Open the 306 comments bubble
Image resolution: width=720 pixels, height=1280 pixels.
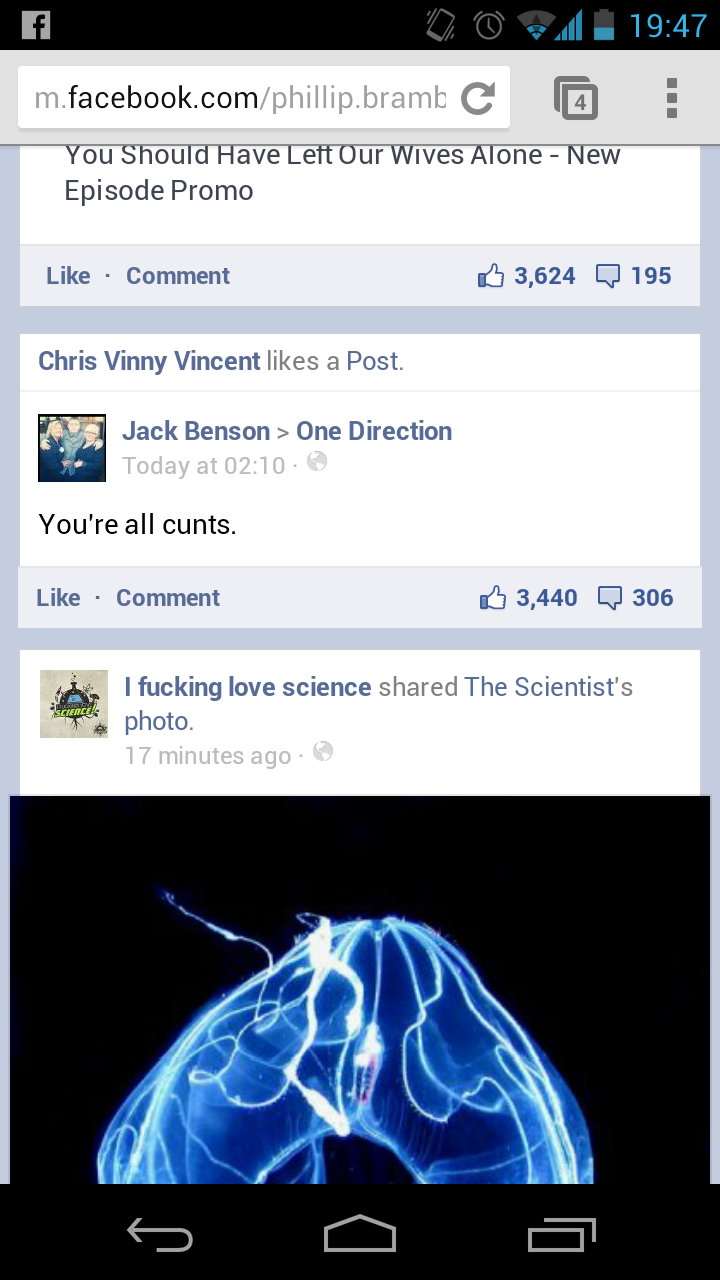coord(636,598)
